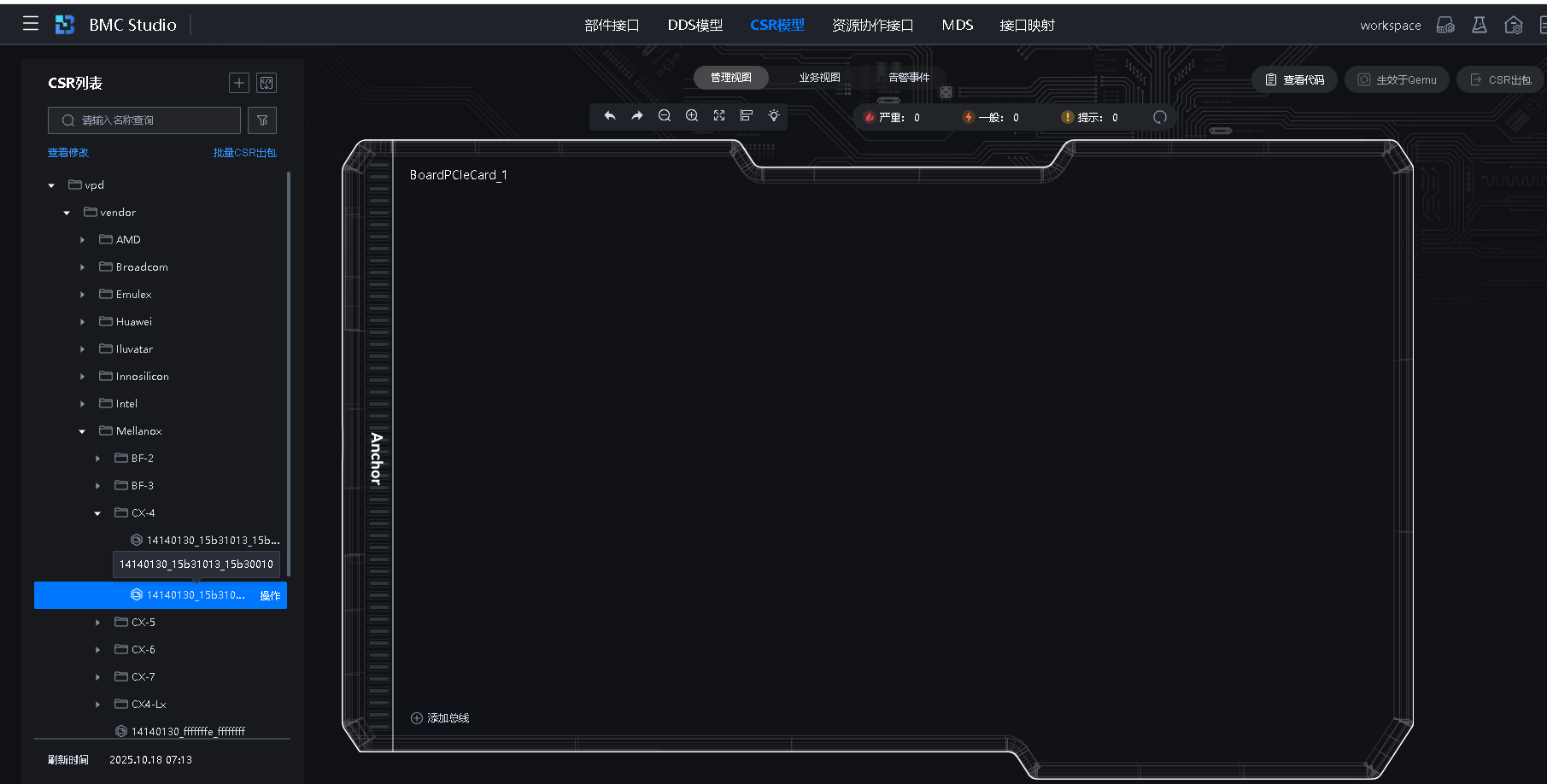Open the DDS模型 menu tab
1547x784 pixels.
coord(694,26)
